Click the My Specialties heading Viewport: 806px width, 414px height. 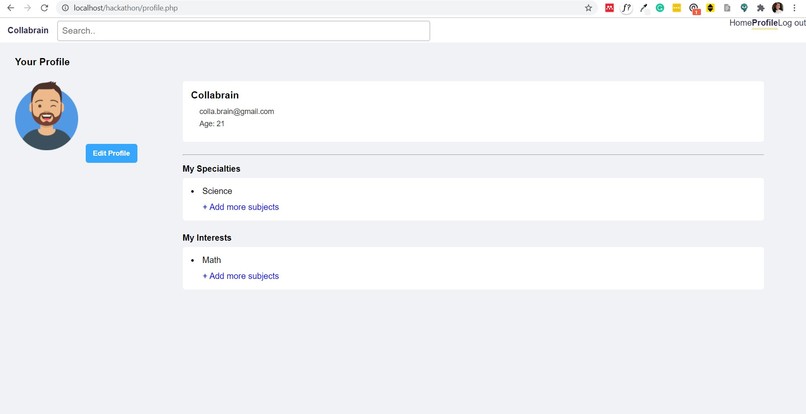pos(211,169)
